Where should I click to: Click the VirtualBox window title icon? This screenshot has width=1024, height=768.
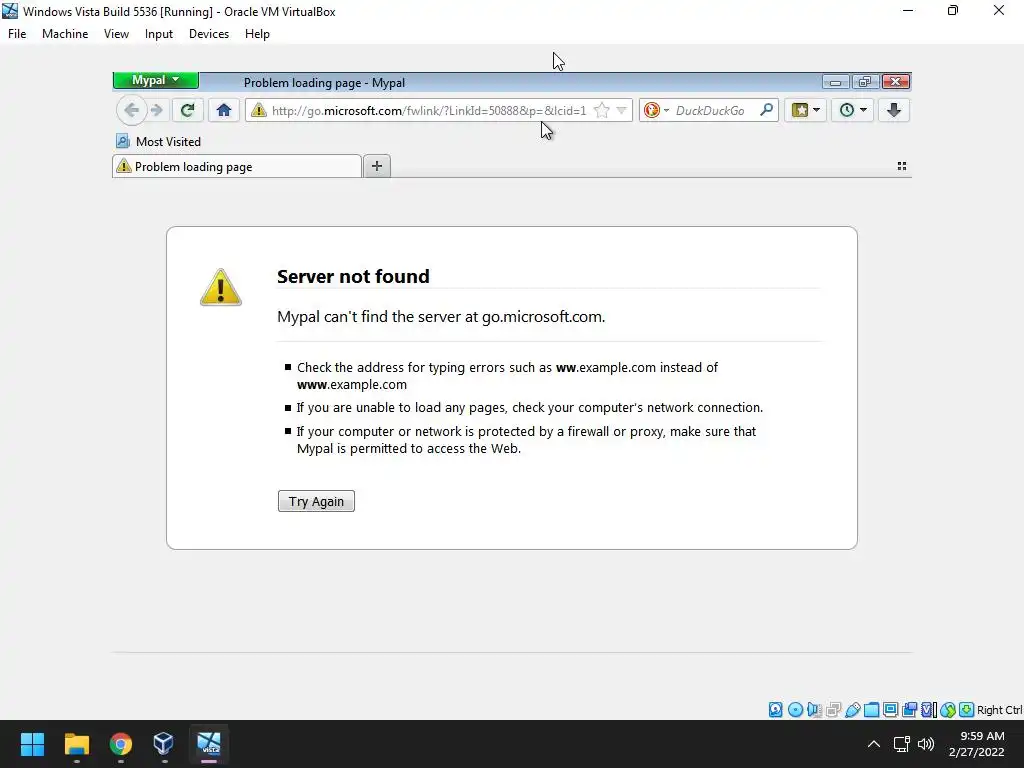pos(10,11)
